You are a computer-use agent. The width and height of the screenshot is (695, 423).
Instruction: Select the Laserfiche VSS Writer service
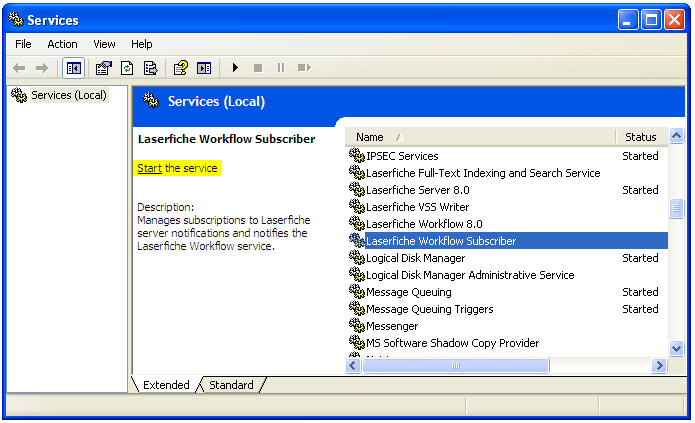(507, 207)
